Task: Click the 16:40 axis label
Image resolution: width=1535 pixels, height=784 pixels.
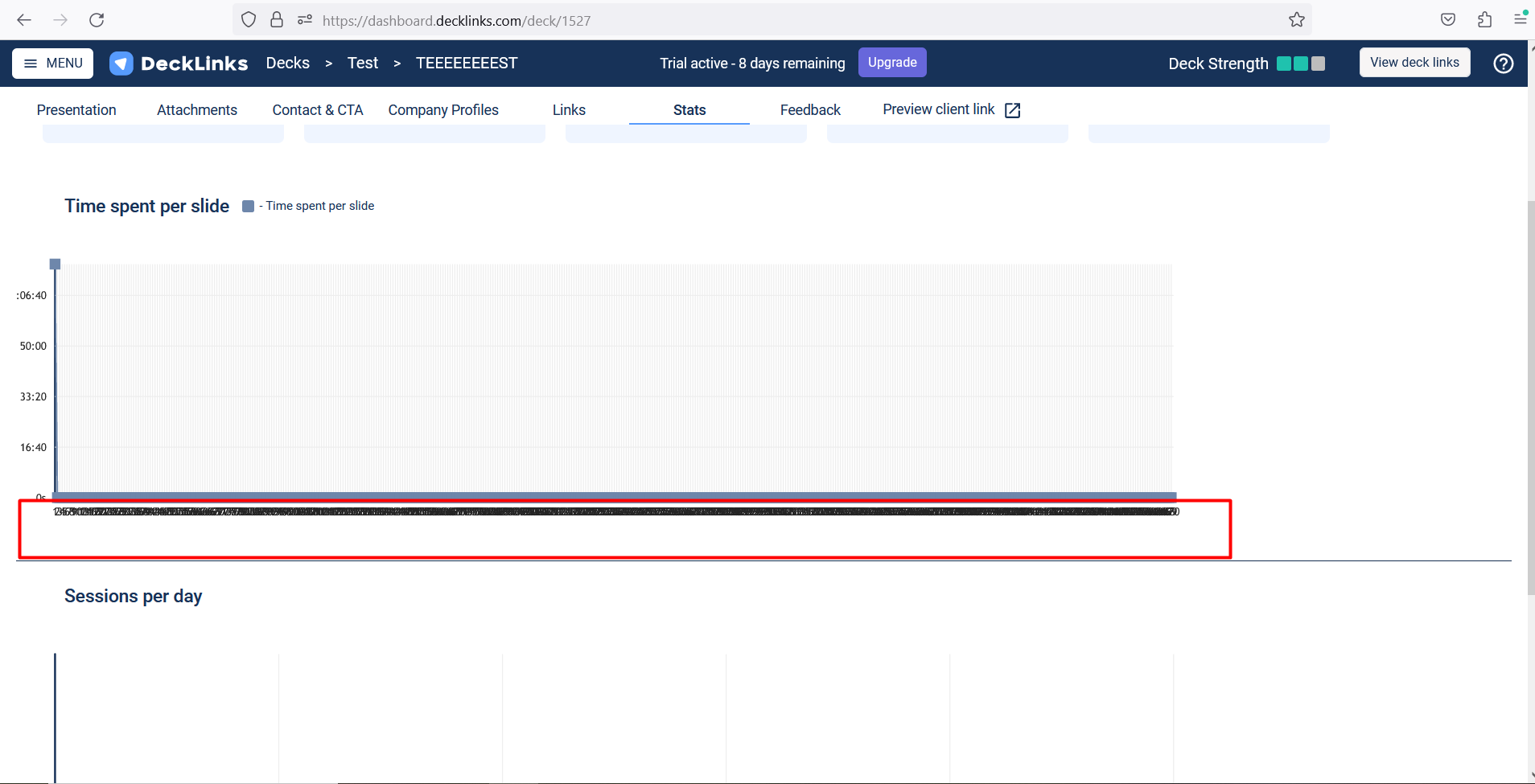Action: 33,448
